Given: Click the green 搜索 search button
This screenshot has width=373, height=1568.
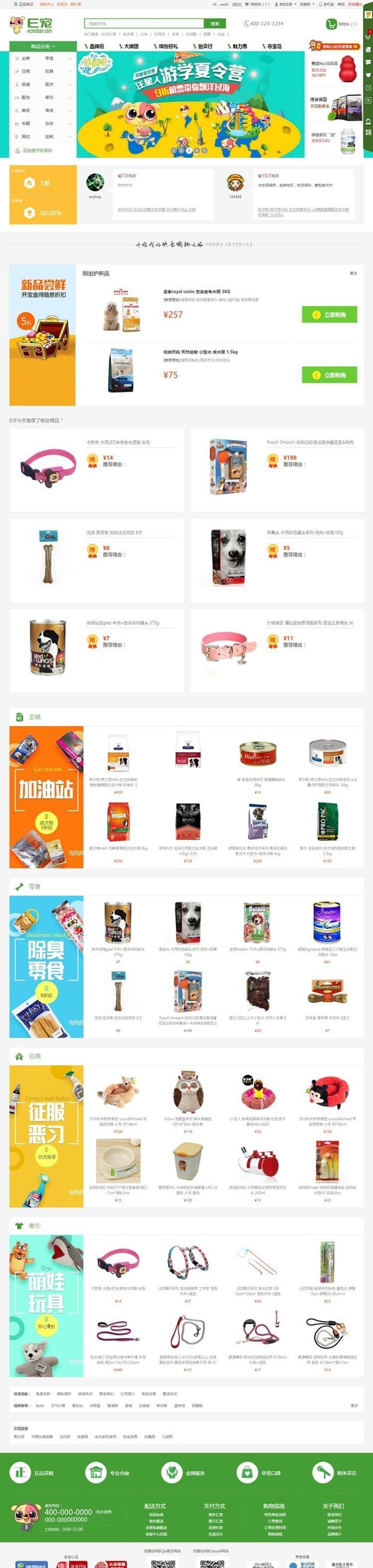Looking at the screenshot, I should 214,23.
